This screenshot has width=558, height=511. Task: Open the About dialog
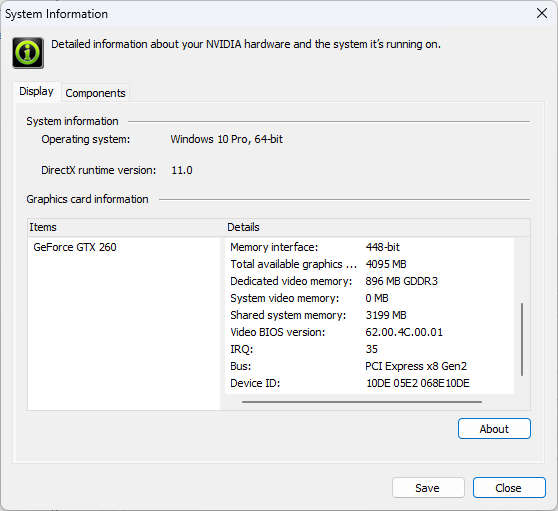pyautogui.click(x=494, y=429)
